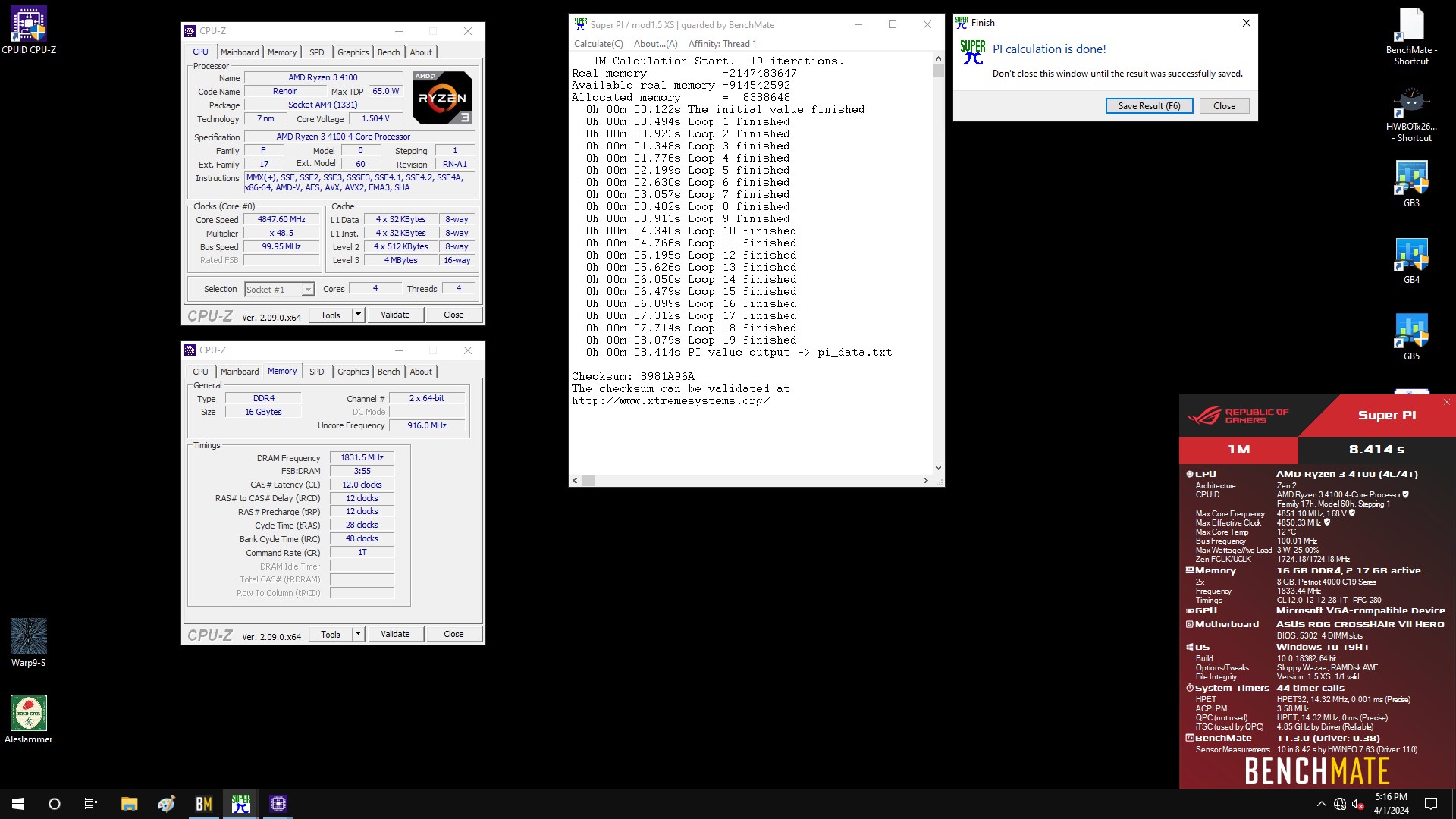
Task: Click the CPU-Z taskbar icon
Action: point(278,804)
